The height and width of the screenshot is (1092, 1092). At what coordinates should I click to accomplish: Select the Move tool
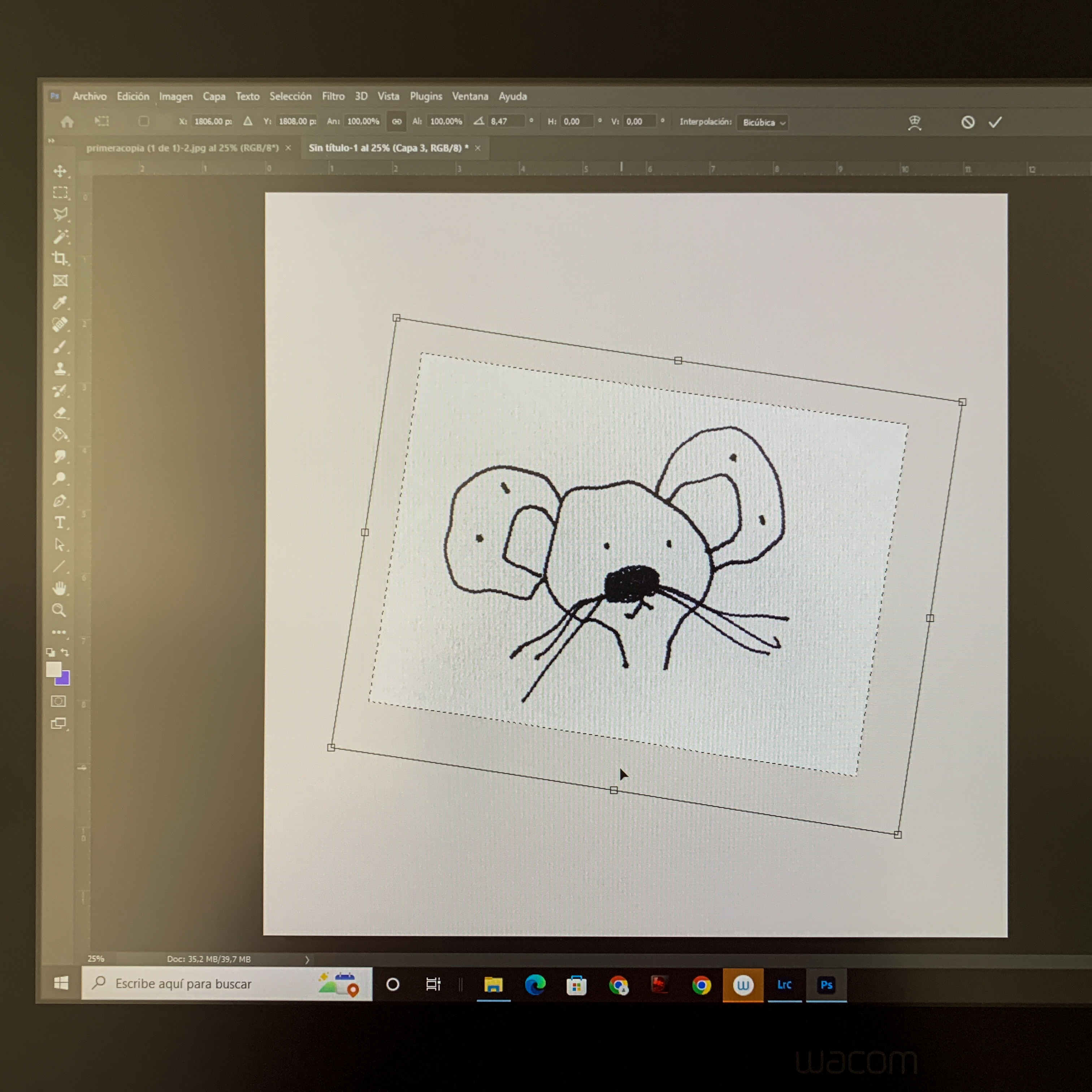click(60, 171)
